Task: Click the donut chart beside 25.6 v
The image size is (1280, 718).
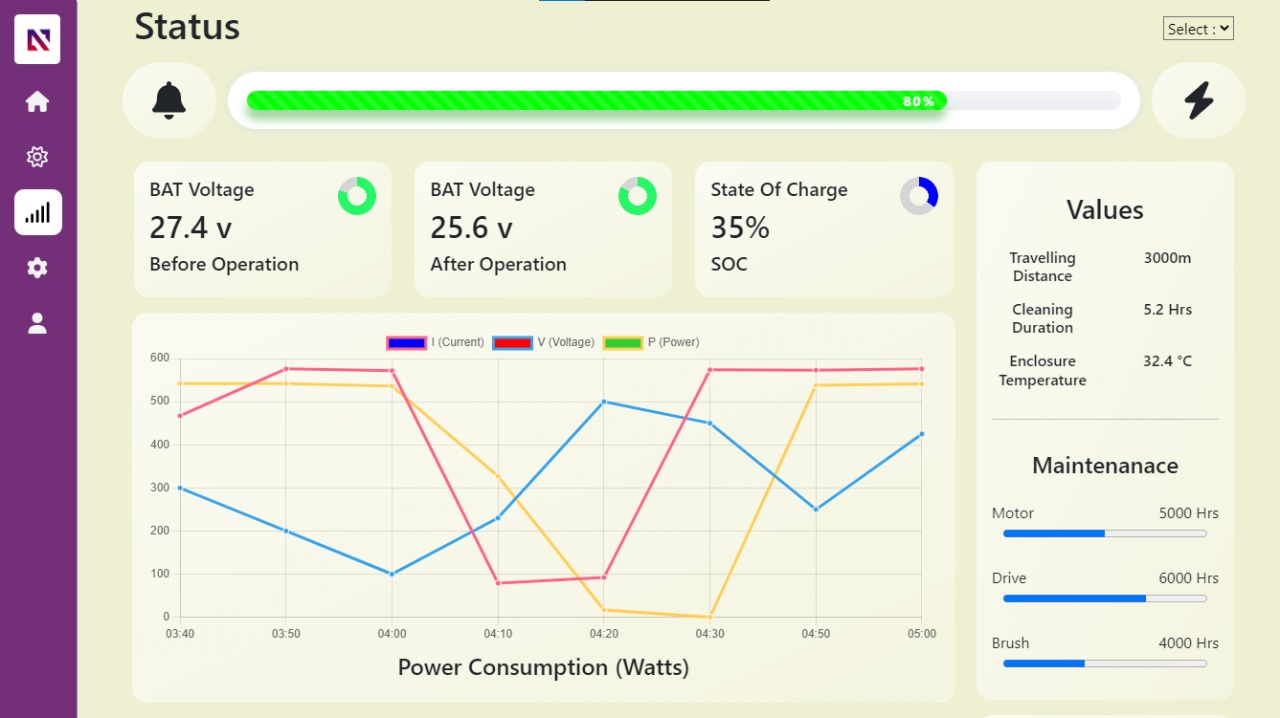Action: [638, 196]
